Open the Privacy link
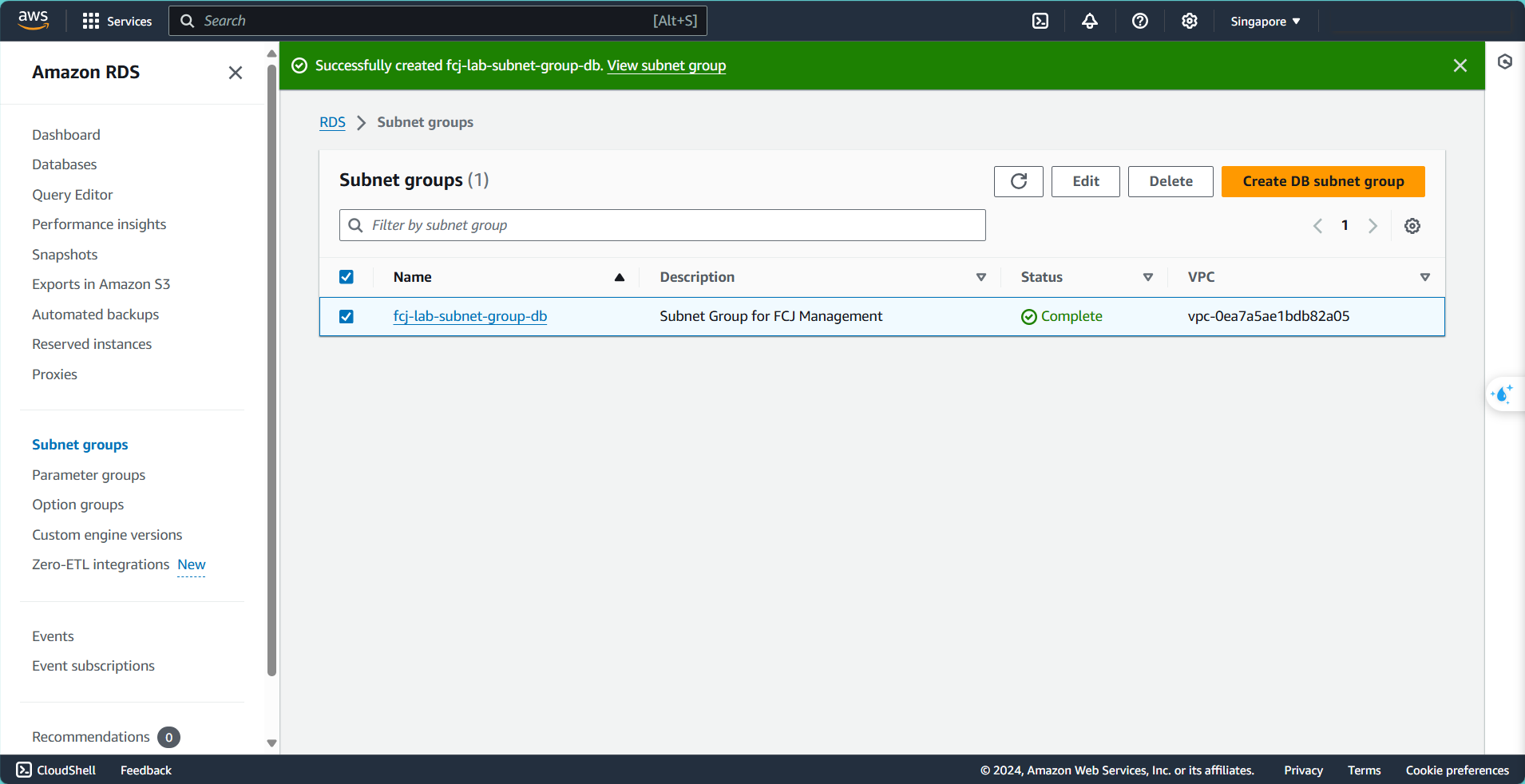1525x784 pixels. [x=1303, y=770]
